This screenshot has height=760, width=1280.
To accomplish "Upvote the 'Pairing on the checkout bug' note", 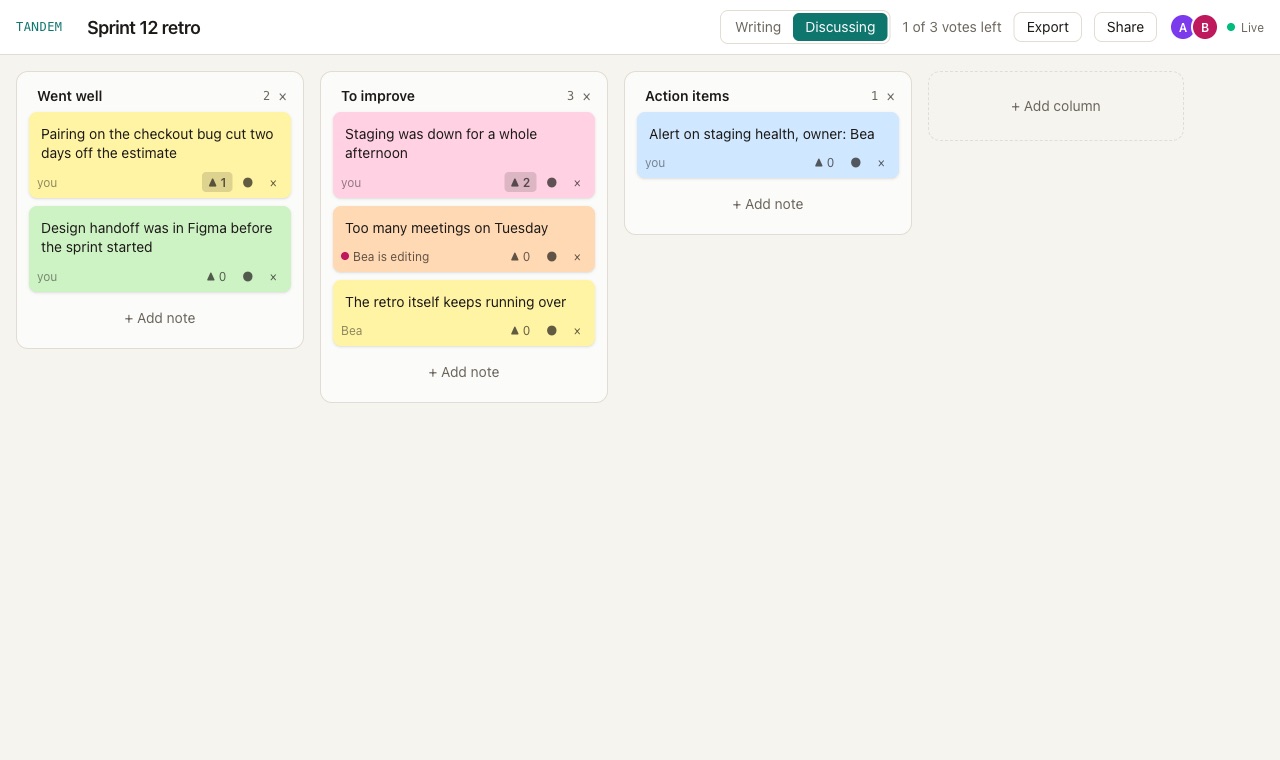I will click(x=217, y=182).
